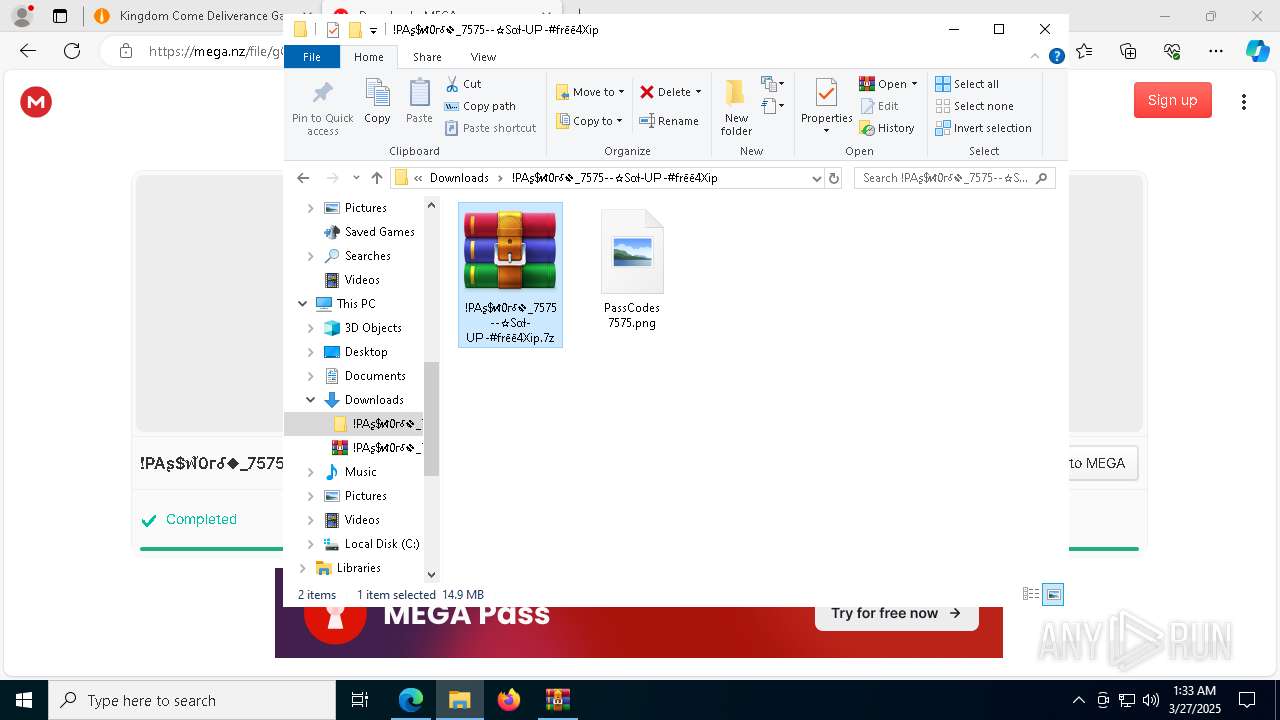Go Up one folder level

[376, 178]
